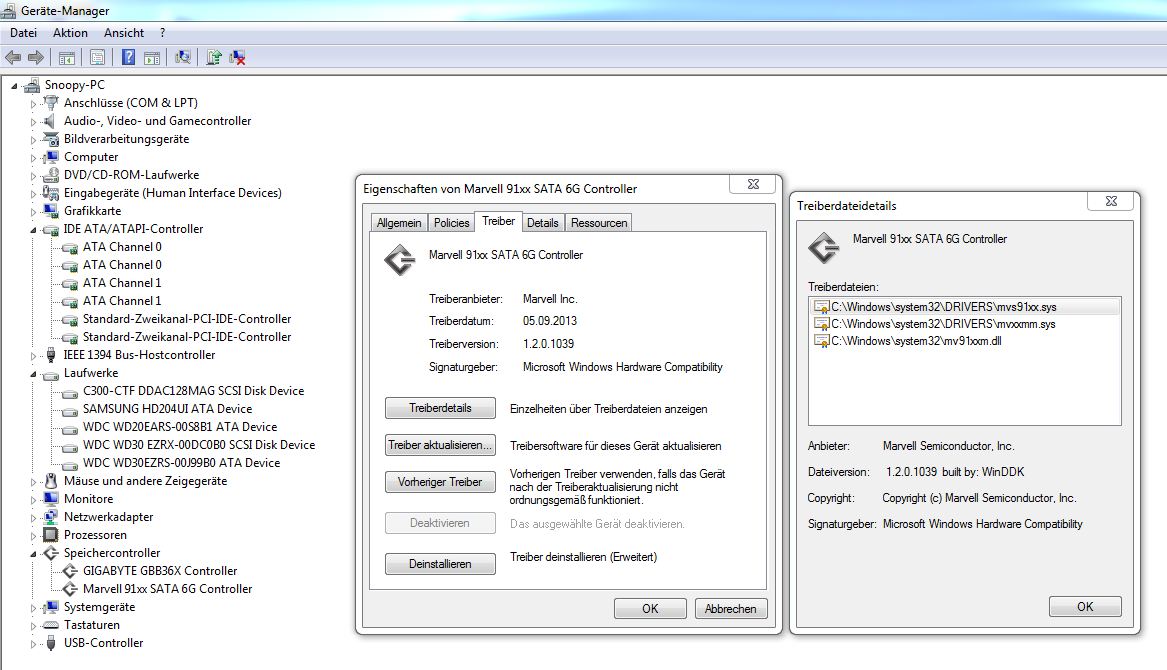Click the Update driver software toolbar icon
The height and width of the screenshot is (670, 1167).
(x=214, y=57)
